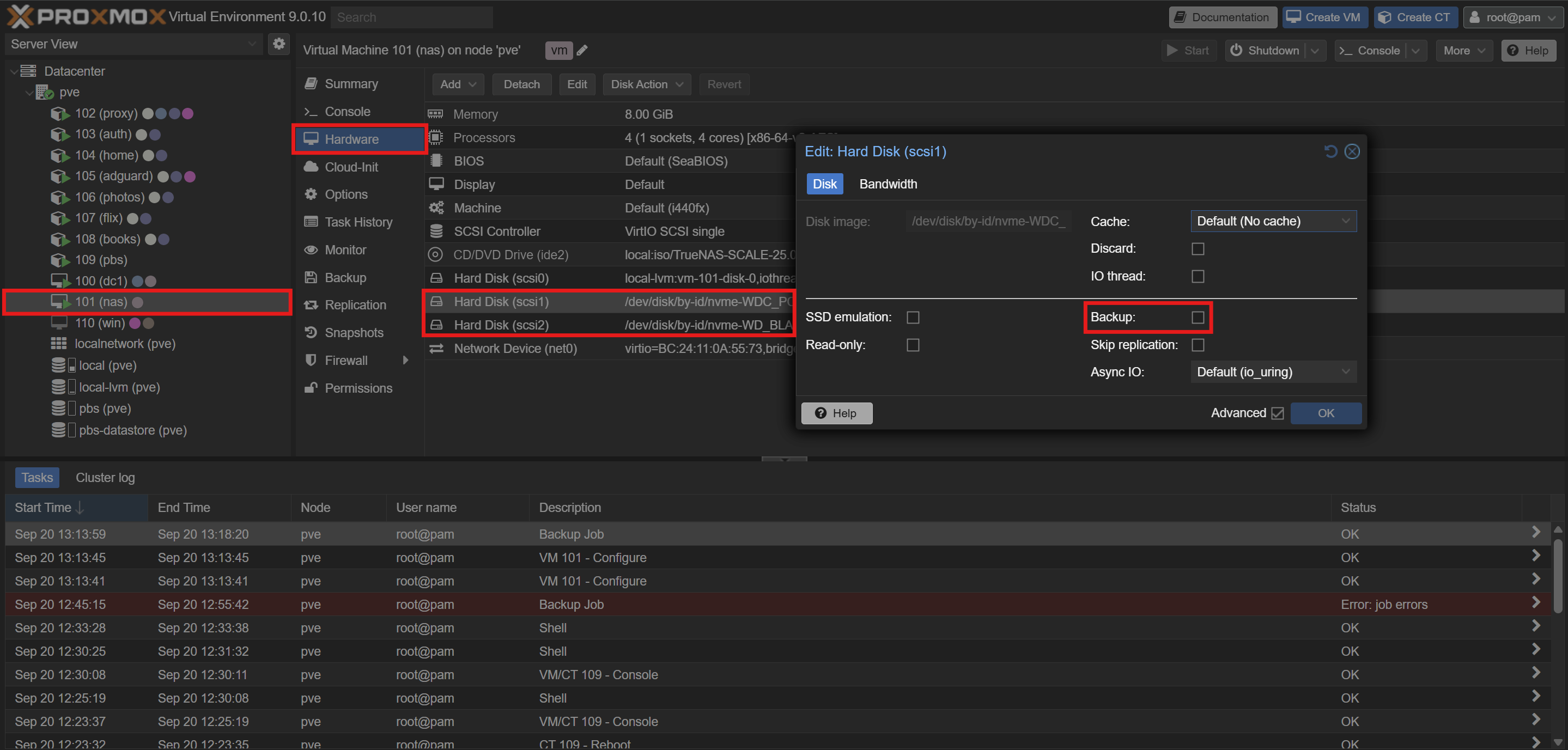
Task: Uncheck the Advanced options checkbox
Action: pos(1277,413)
